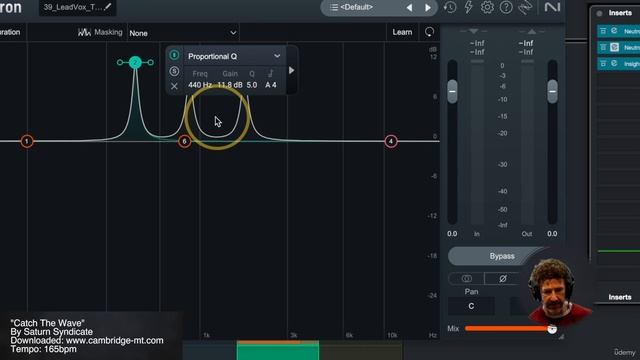Image resolution: width=640 pixels, height=360 pixels.
Task: Toggle the Inserts panel power dot
Action: [x=599, y=13]
